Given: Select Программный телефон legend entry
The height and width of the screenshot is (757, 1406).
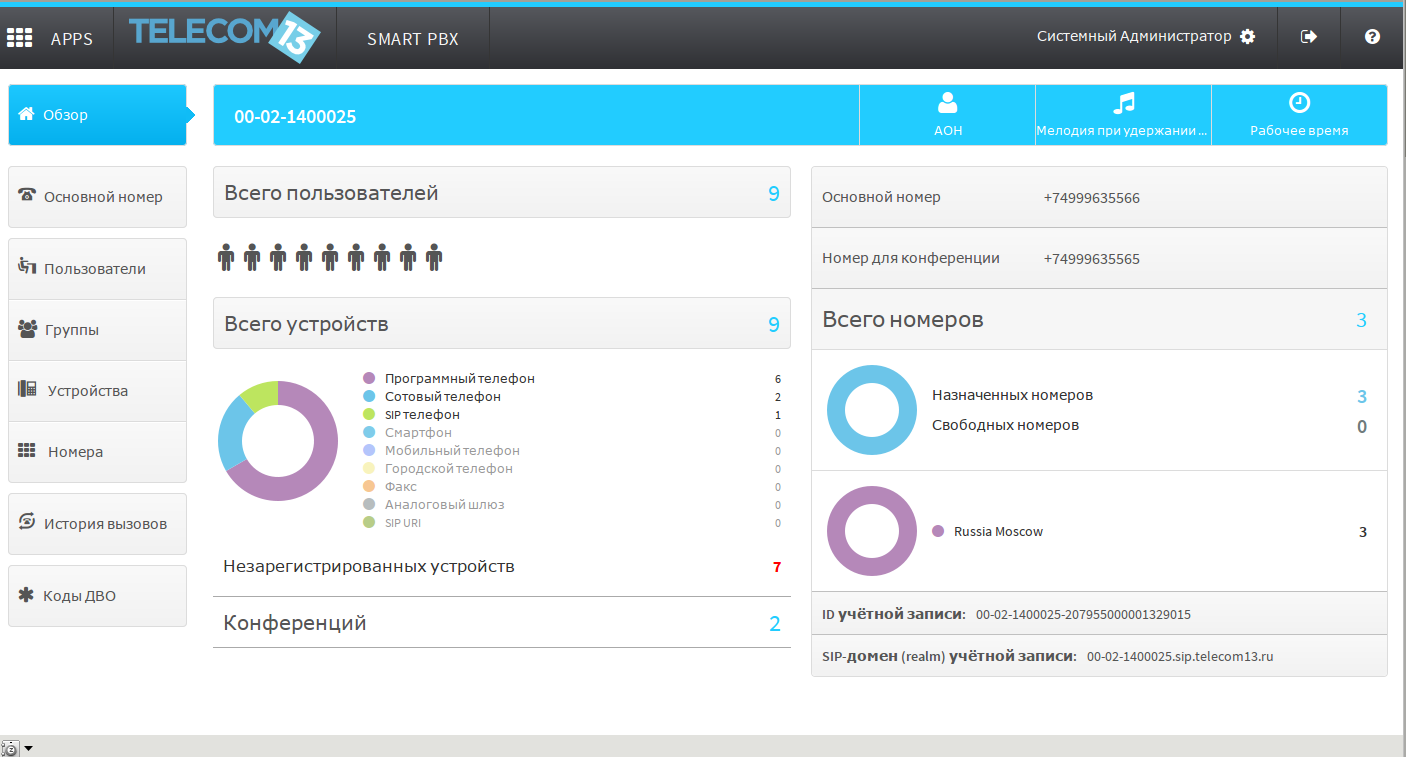Looking at the screenshot, I should tap(459, 379).
